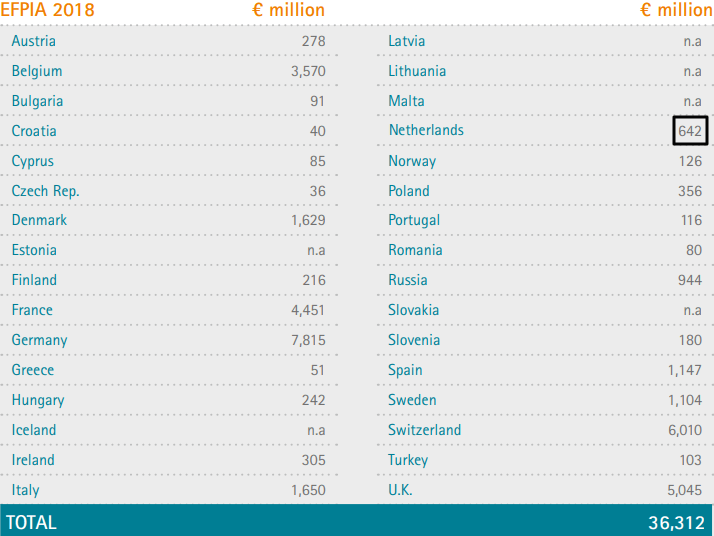This screenshot has height=536, width=714.
Task: Click the Sweden value 1,104
Action: coord(684,400)
